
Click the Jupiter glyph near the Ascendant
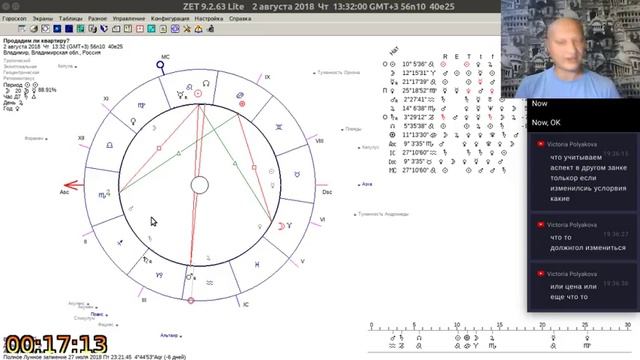[x=107, y=193]
